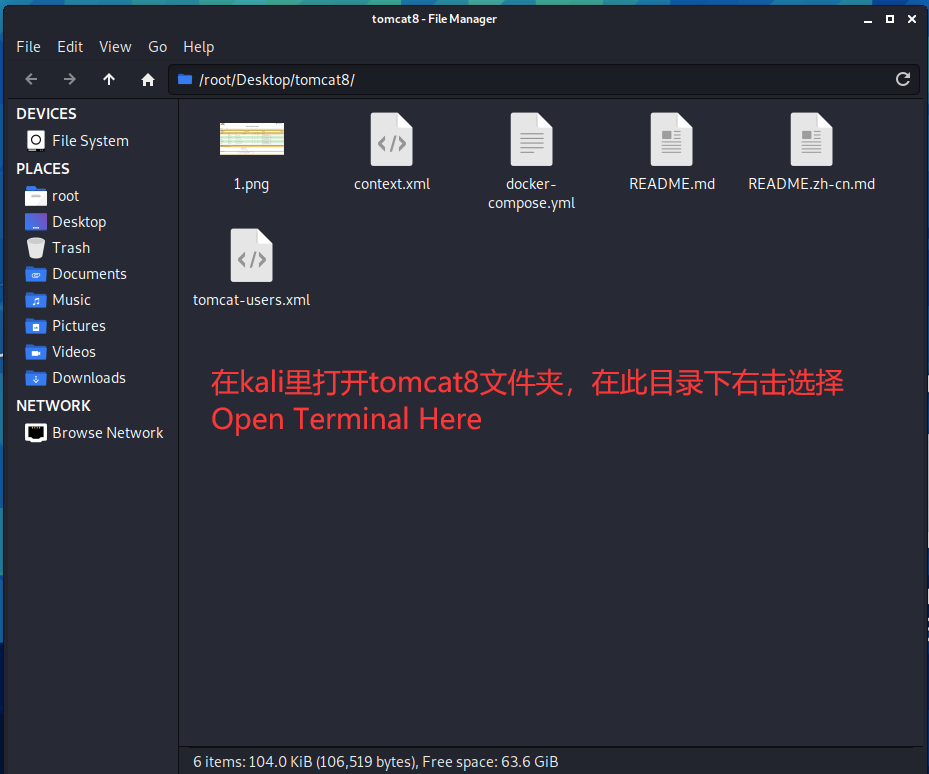This screenshot has height=774, width=929.
Task: Go to the home folder icon
Action: pyautogui.click(x=148, y=79)
